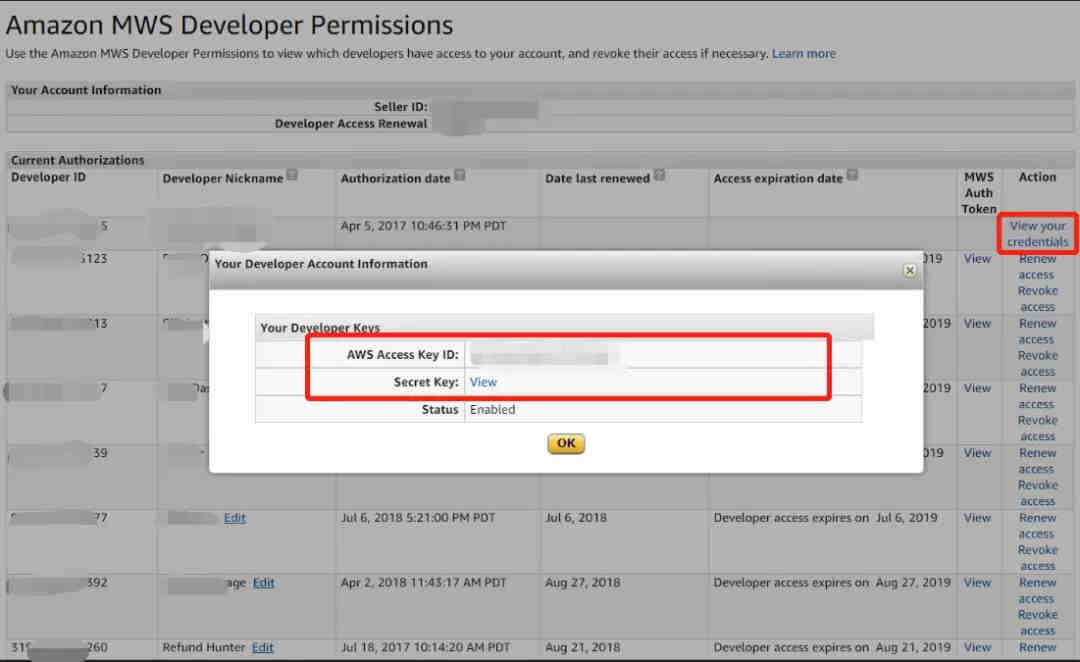Viewport: 1080px width, 662px height.
Task: View MWS Auth Token for Refund Hunter
Action: click(977, 647)
